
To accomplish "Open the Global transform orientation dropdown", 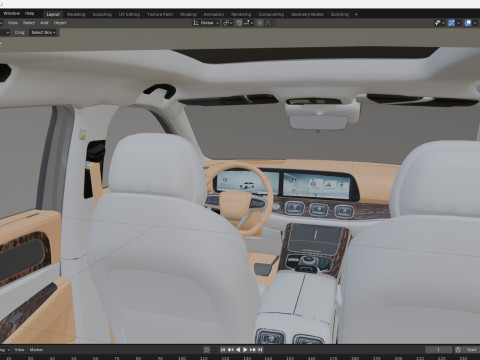I will [x=206, y=23].
